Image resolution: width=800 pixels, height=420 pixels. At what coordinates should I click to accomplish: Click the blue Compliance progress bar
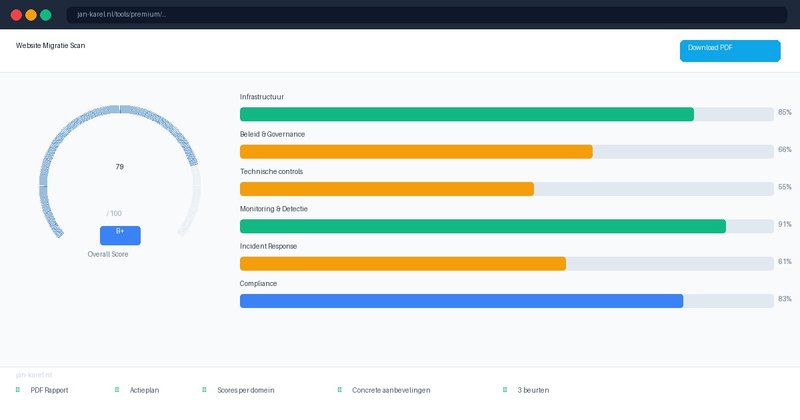click(507, 301)
